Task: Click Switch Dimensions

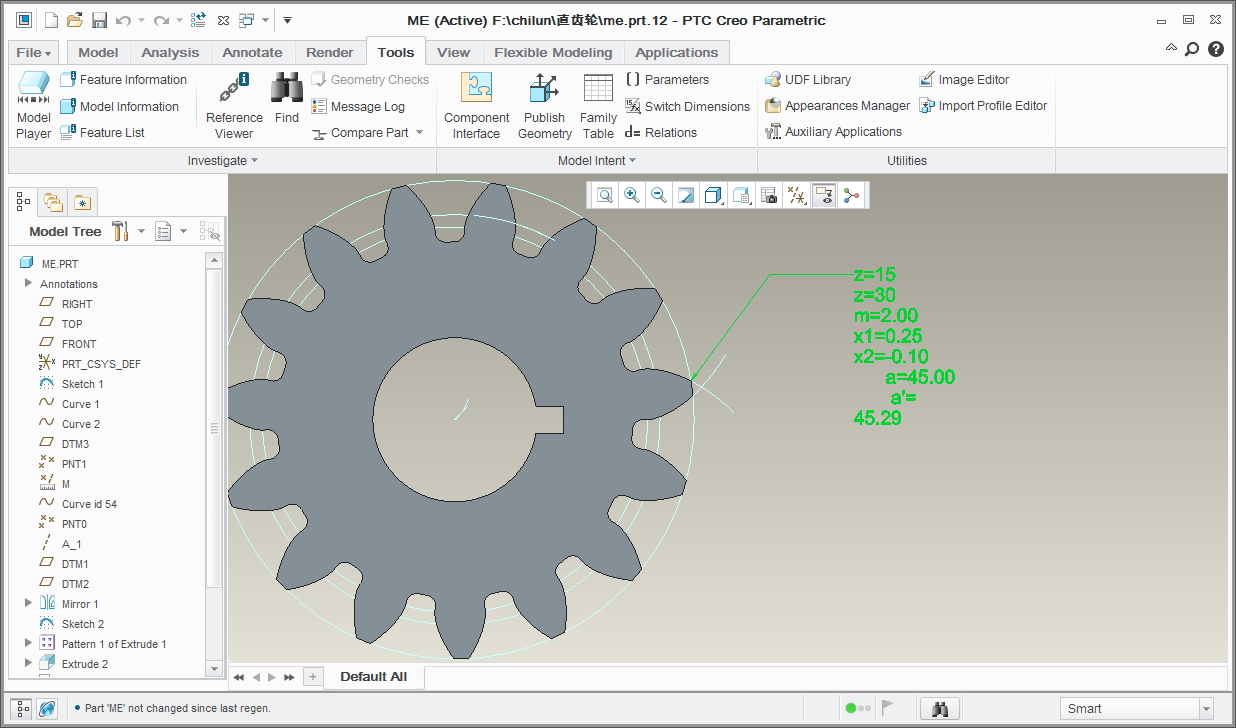Action: pos(687,106)
